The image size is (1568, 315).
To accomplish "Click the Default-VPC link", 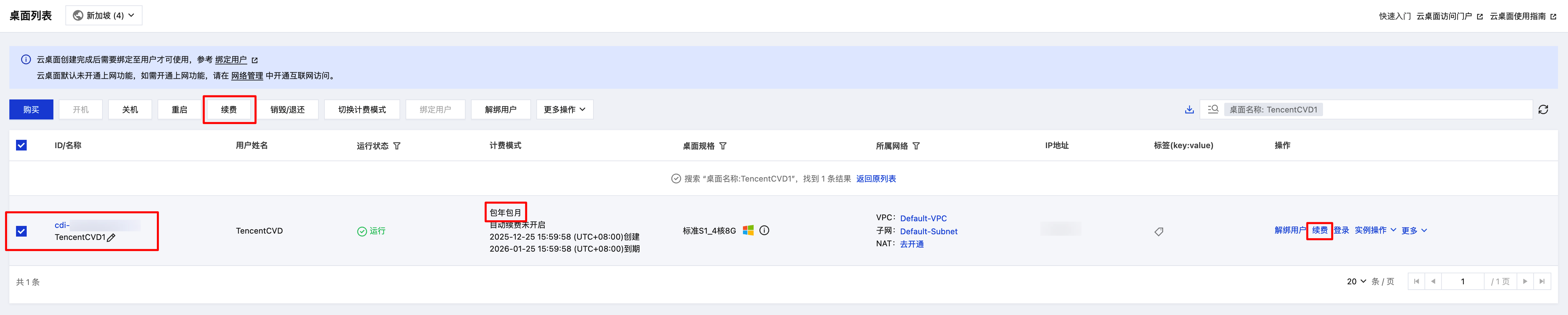I will pyautogui.click(x=924, y=218).
